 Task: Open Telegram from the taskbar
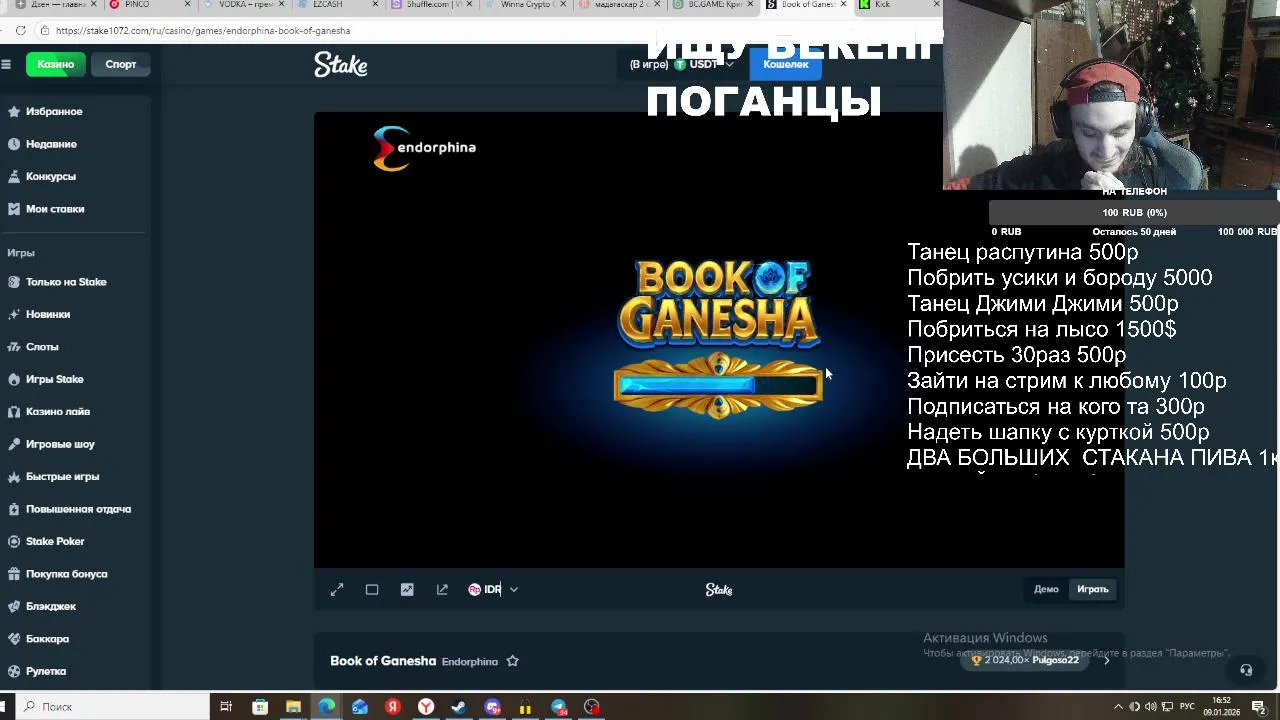coord(559,707)
